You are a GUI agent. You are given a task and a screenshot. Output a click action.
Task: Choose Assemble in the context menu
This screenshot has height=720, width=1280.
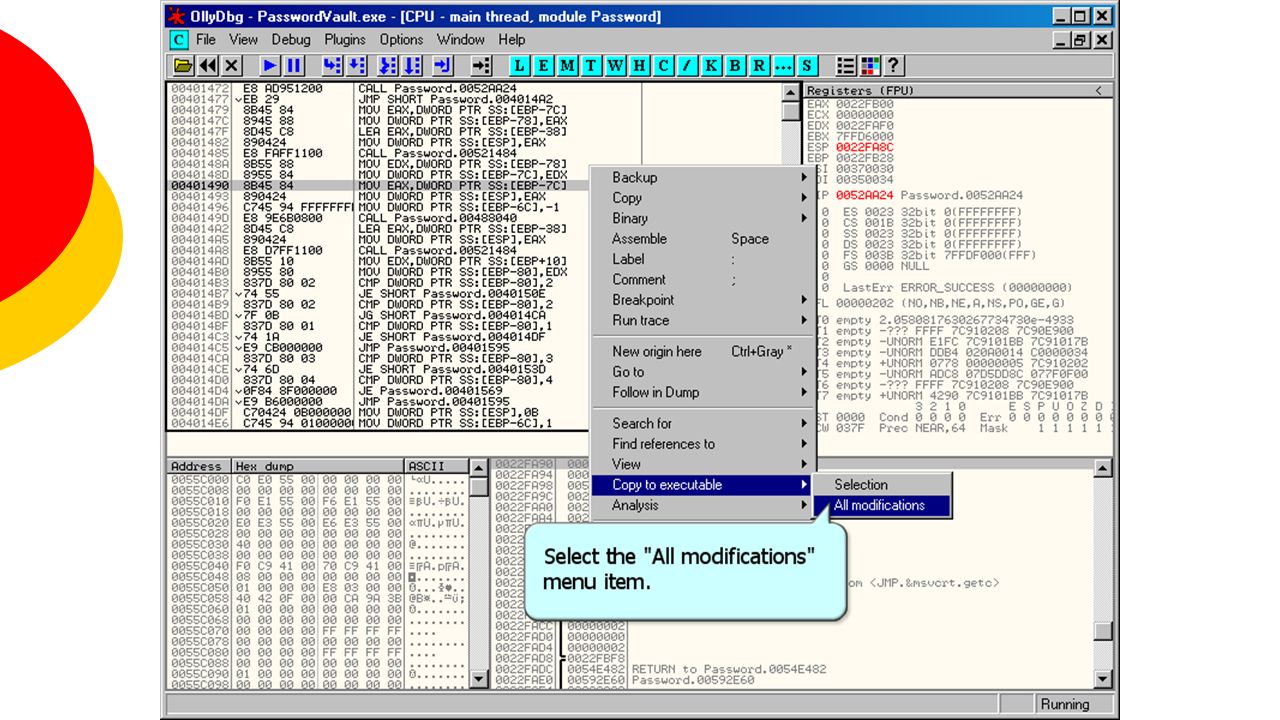[703, 239]
